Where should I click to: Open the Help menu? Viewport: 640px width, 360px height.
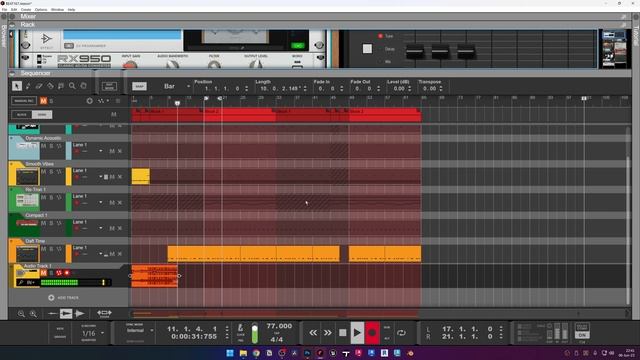(x=71, y=9)
